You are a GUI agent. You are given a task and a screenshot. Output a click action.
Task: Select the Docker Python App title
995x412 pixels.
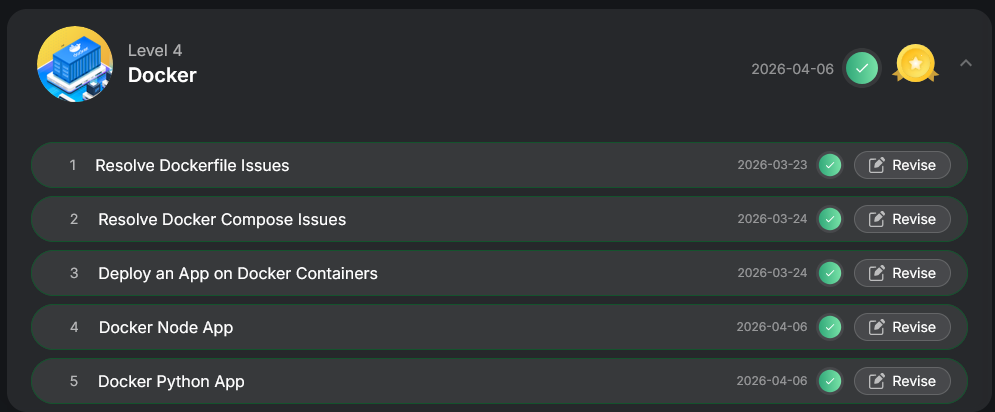tap(171, 381)
